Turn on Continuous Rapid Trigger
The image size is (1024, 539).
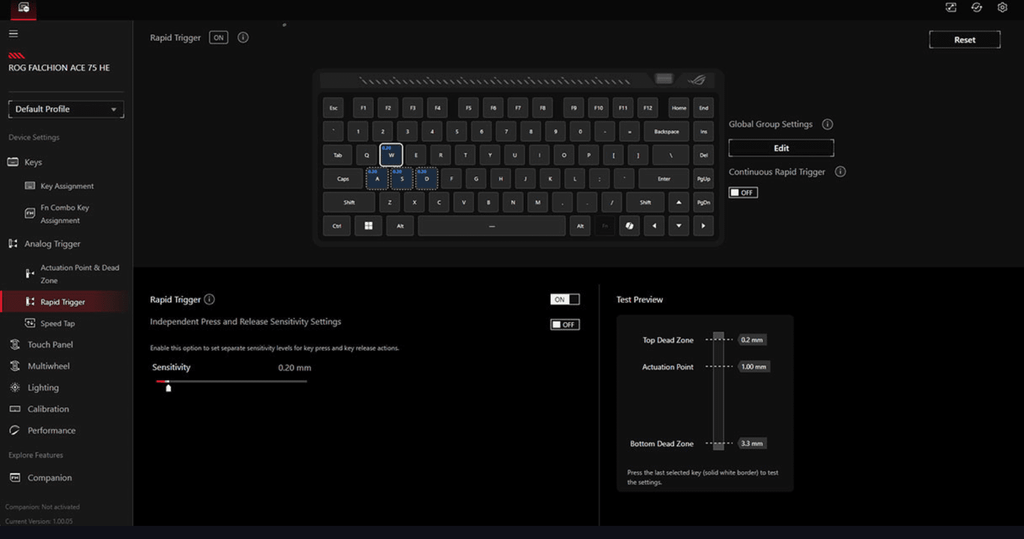(743, 193)
